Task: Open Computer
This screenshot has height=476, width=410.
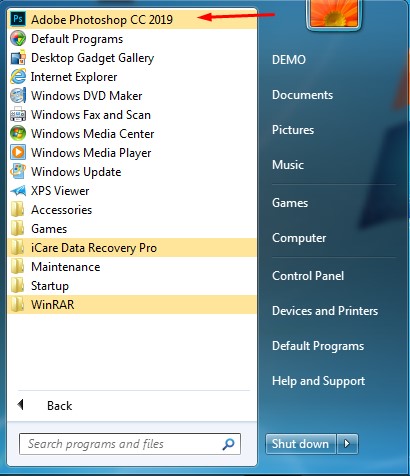Action: (x=299, y=238)
